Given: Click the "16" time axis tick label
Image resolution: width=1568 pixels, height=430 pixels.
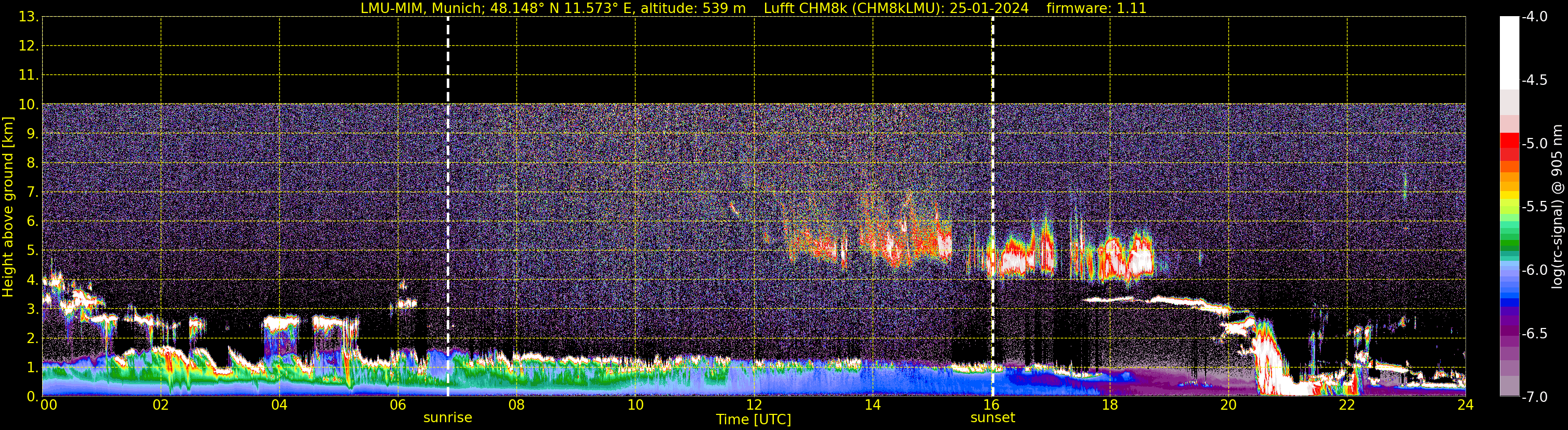Looking at the screenshot, I should [992, 405].
